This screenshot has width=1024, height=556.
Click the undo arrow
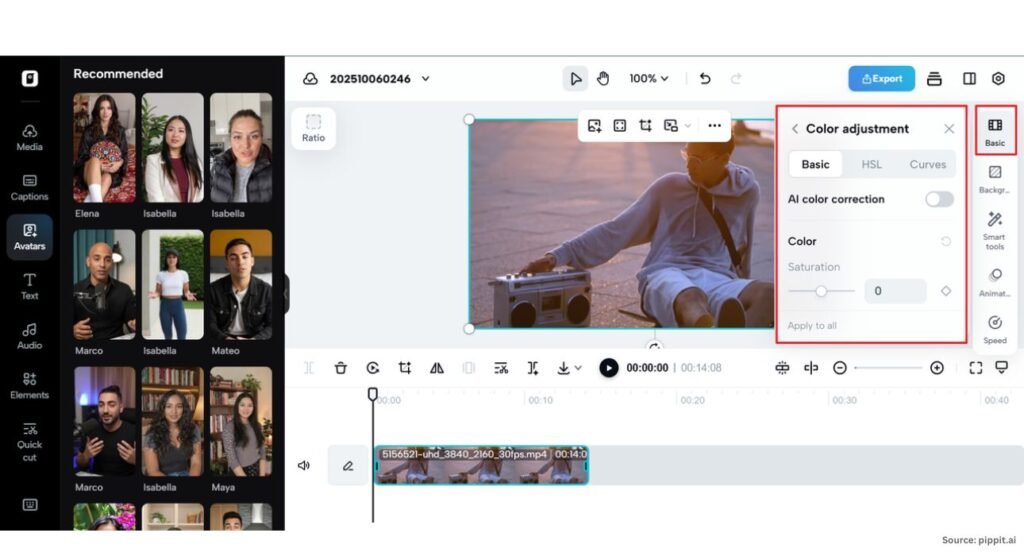[705, 78]
